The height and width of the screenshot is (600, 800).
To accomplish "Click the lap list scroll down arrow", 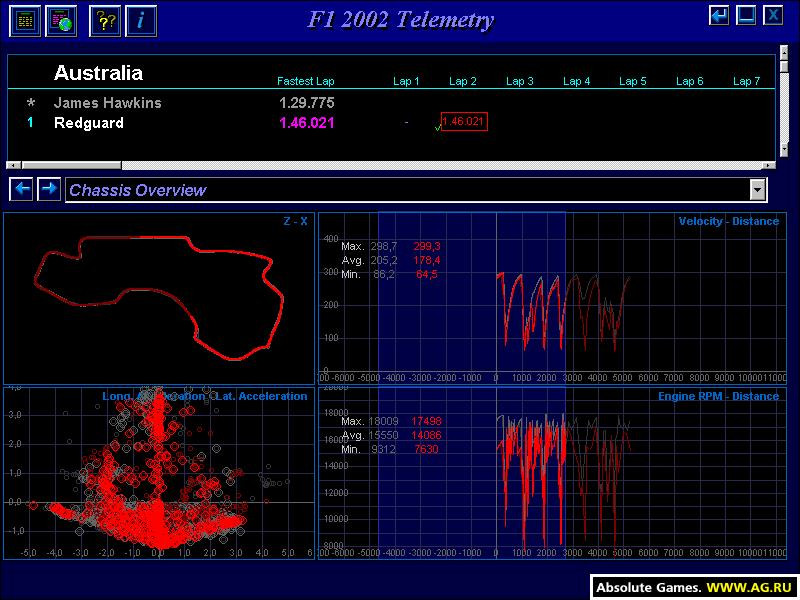I will coord(784,149).
